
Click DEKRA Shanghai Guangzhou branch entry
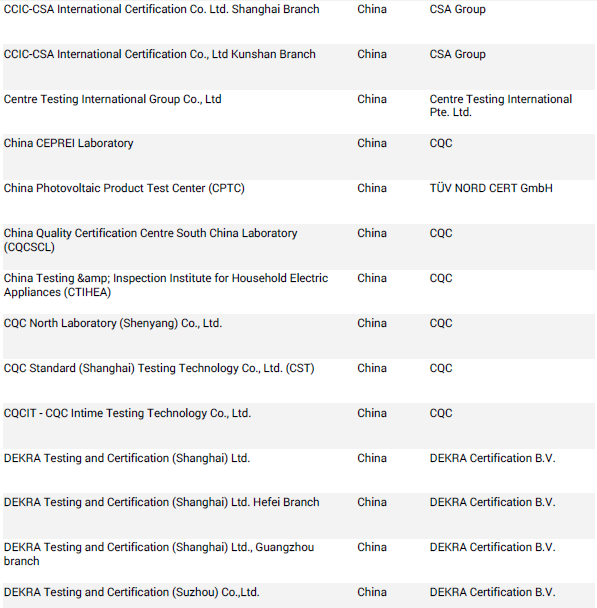point(159,554)
